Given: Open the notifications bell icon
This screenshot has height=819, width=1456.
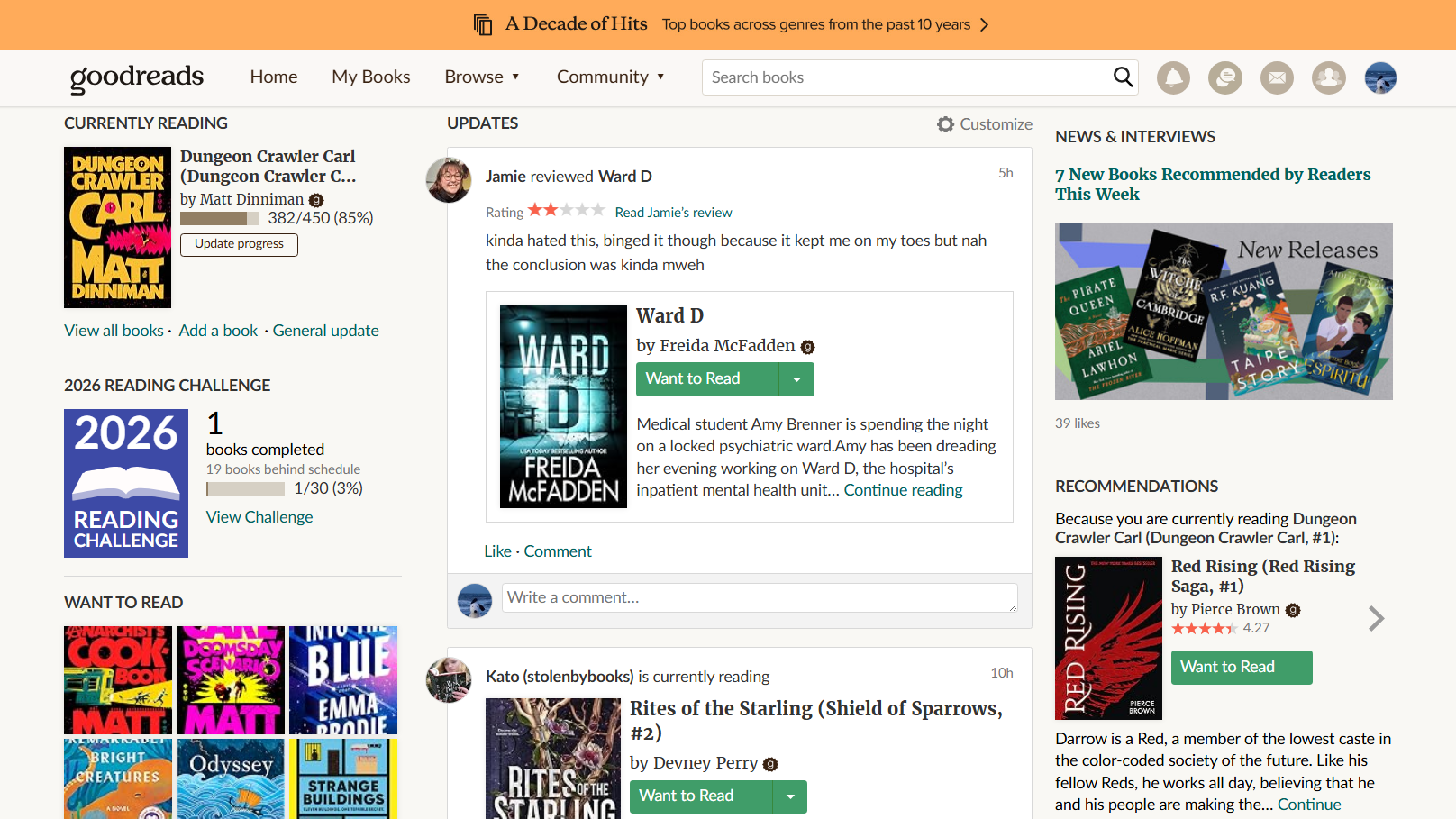Looking at the screenshot, I should point(1173,77).
